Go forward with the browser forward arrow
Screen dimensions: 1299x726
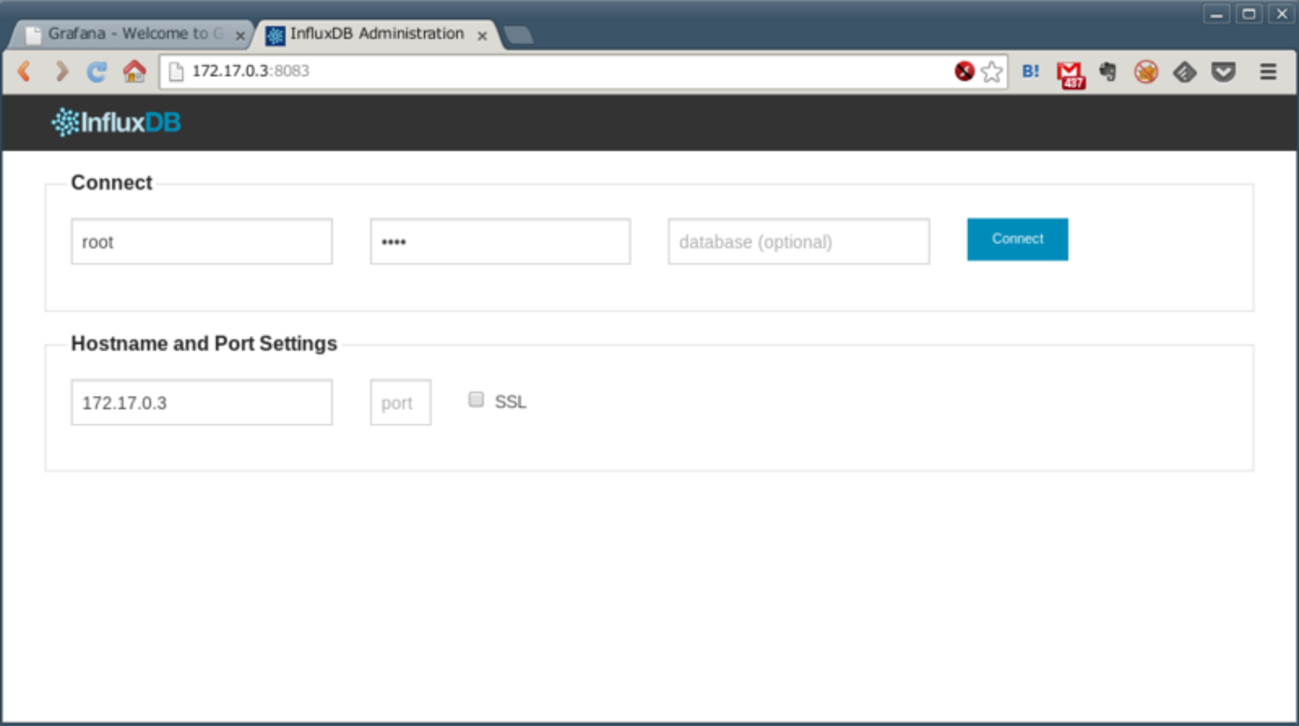[x=61, y=71]
